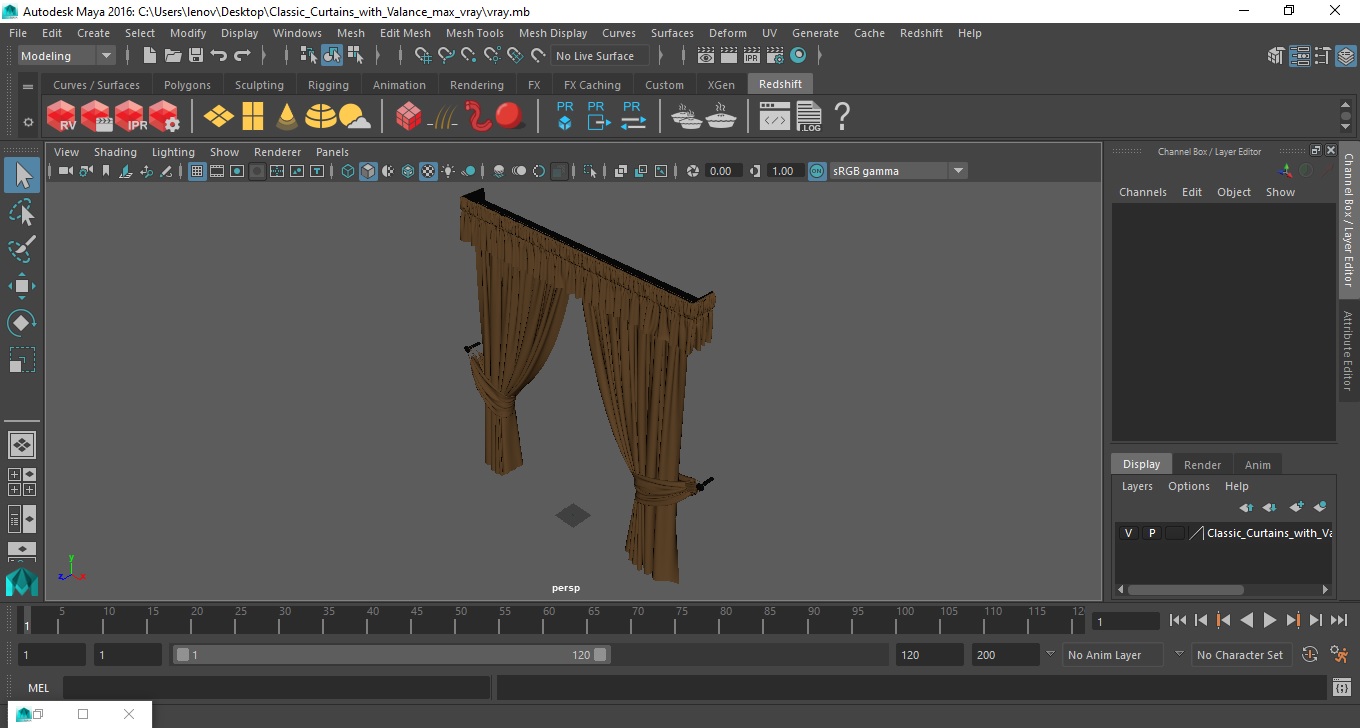Viewport: 1360px width, 728px height.
Task: Click the Undo arrow icon
Action: [x=219, y=56]
